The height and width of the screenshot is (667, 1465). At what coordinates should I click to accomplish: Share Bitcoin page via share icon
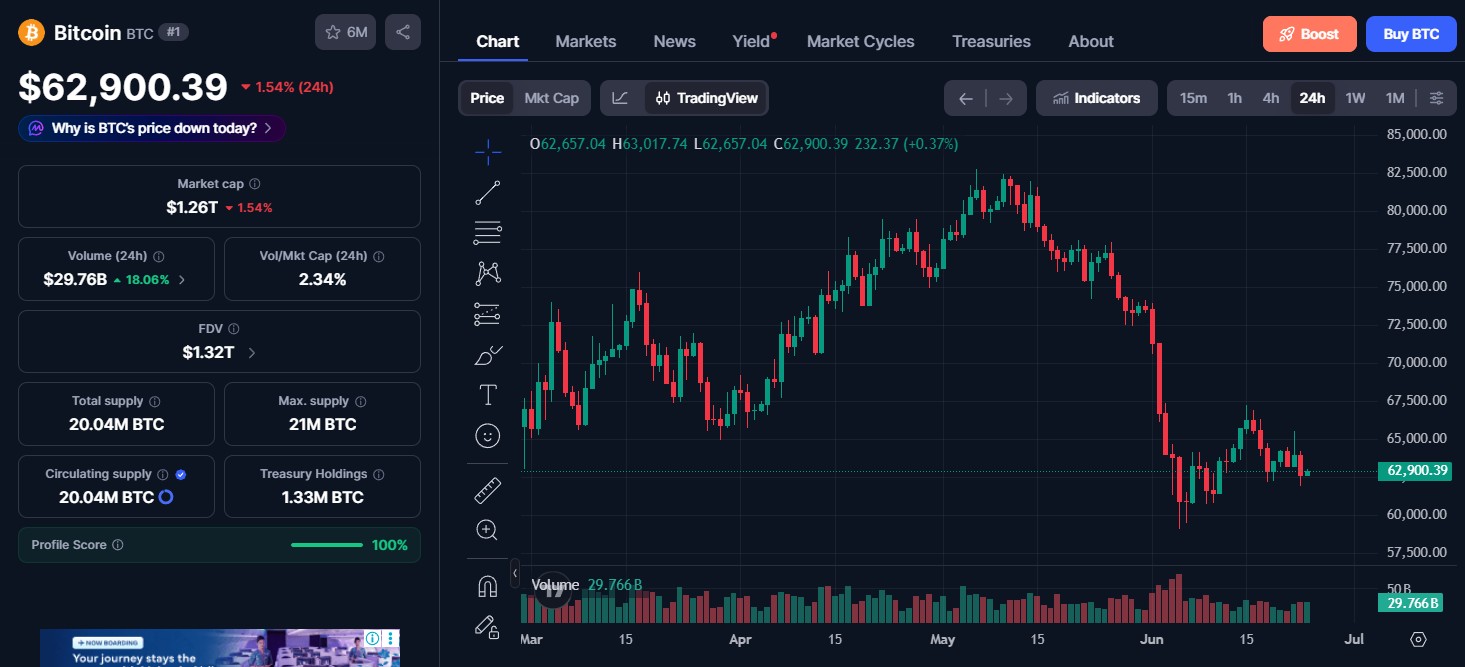[x=403, y=32]
